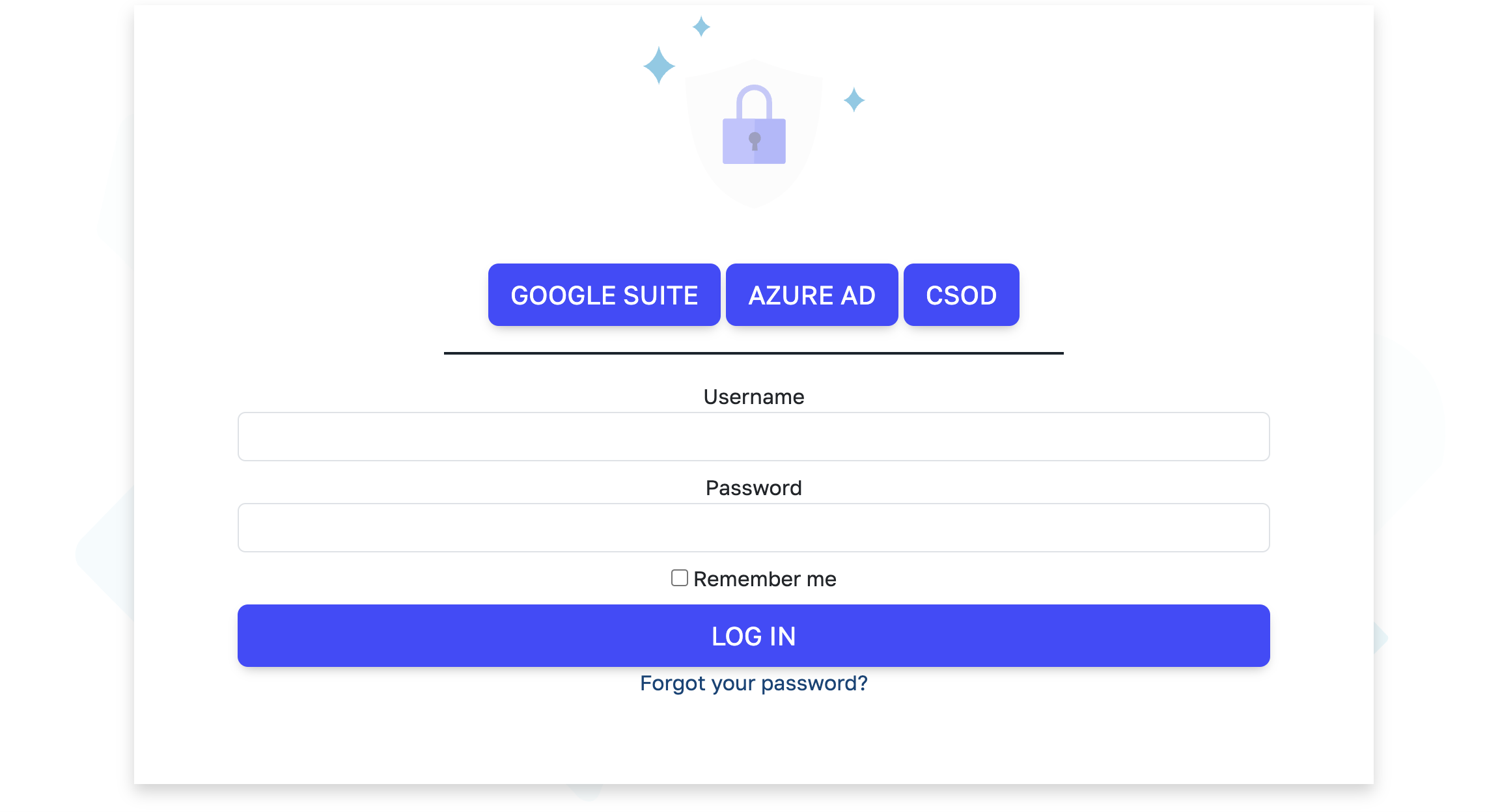This screenshot has height=812, width=1500.
Task: Click the sparkle right of the shield
Action: pos(854,100)
